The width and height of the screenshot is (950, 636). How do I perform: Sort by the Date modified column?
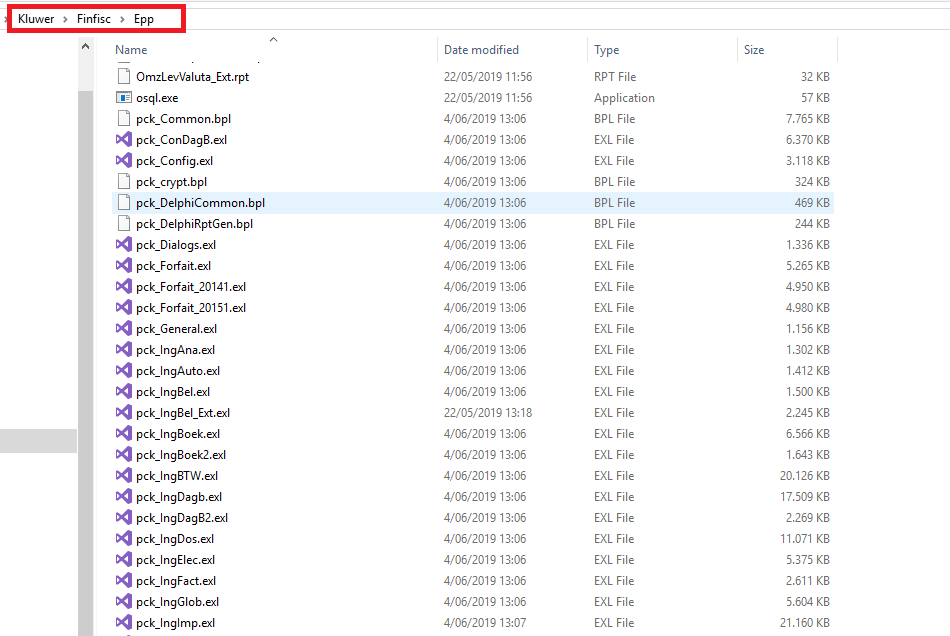pyautogui.click(x=481, y=50)
